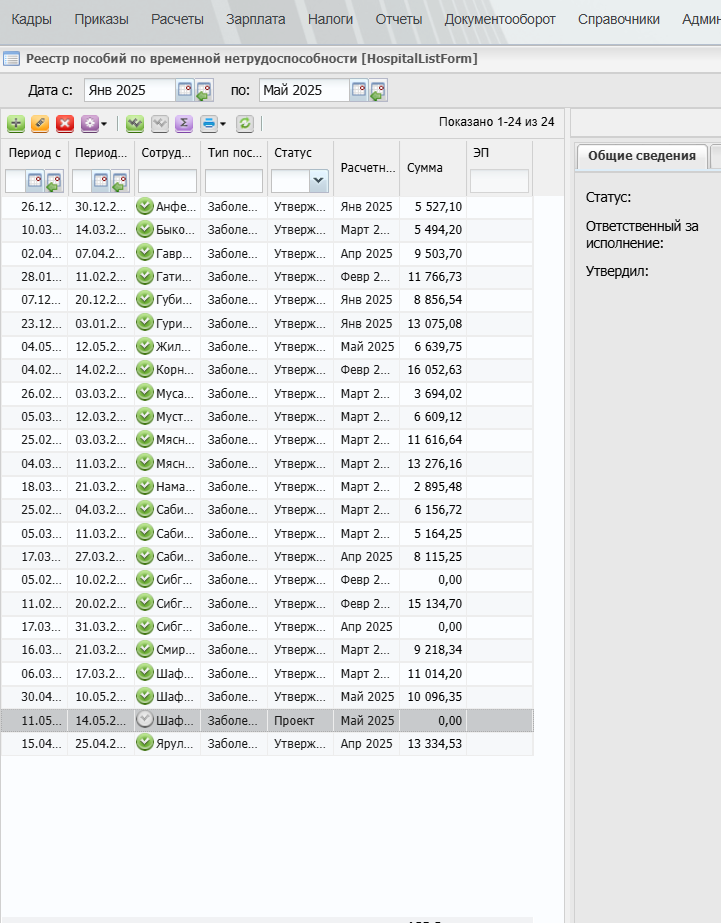The image size is (721, 923).
Task: Click the orange Edit record pencil icon
Action: [x=40, y=124]
